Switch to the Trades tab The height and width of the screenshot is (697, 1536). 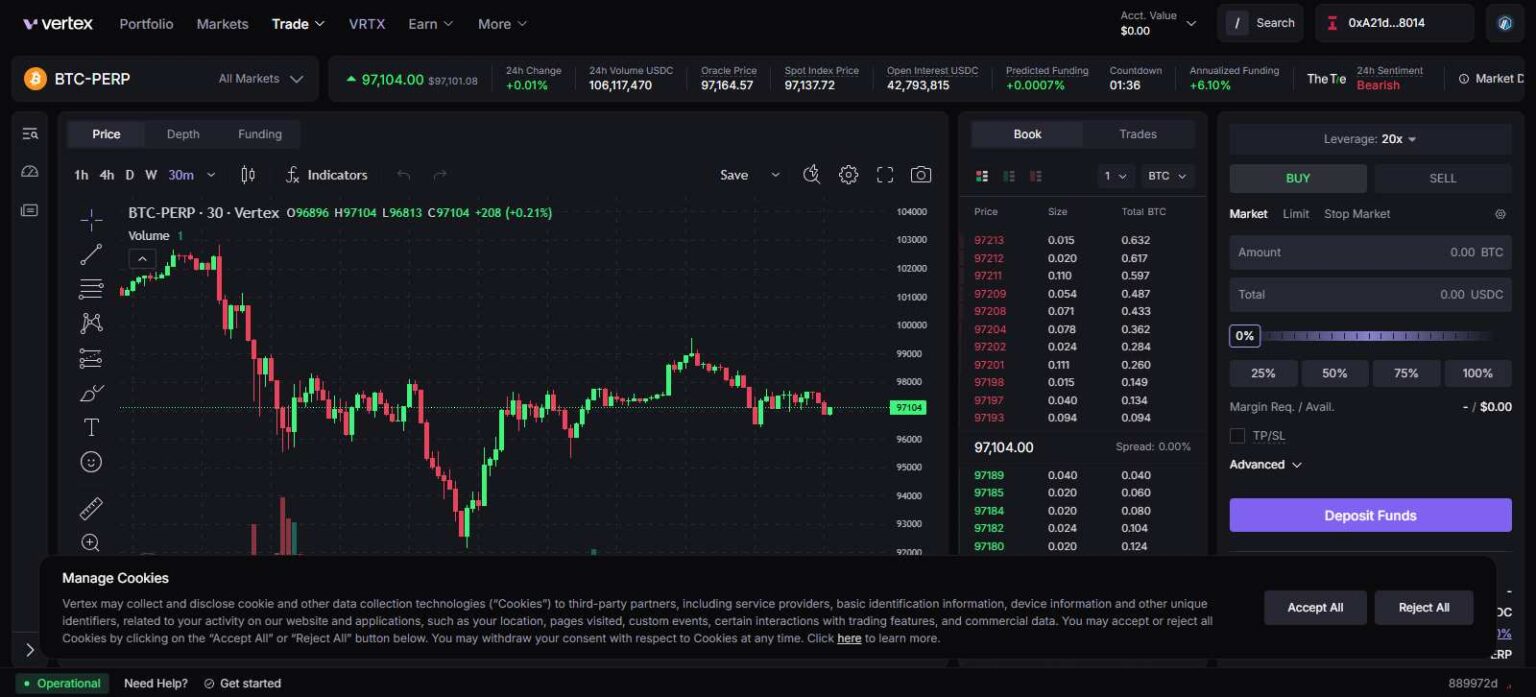click(1137, 133)
